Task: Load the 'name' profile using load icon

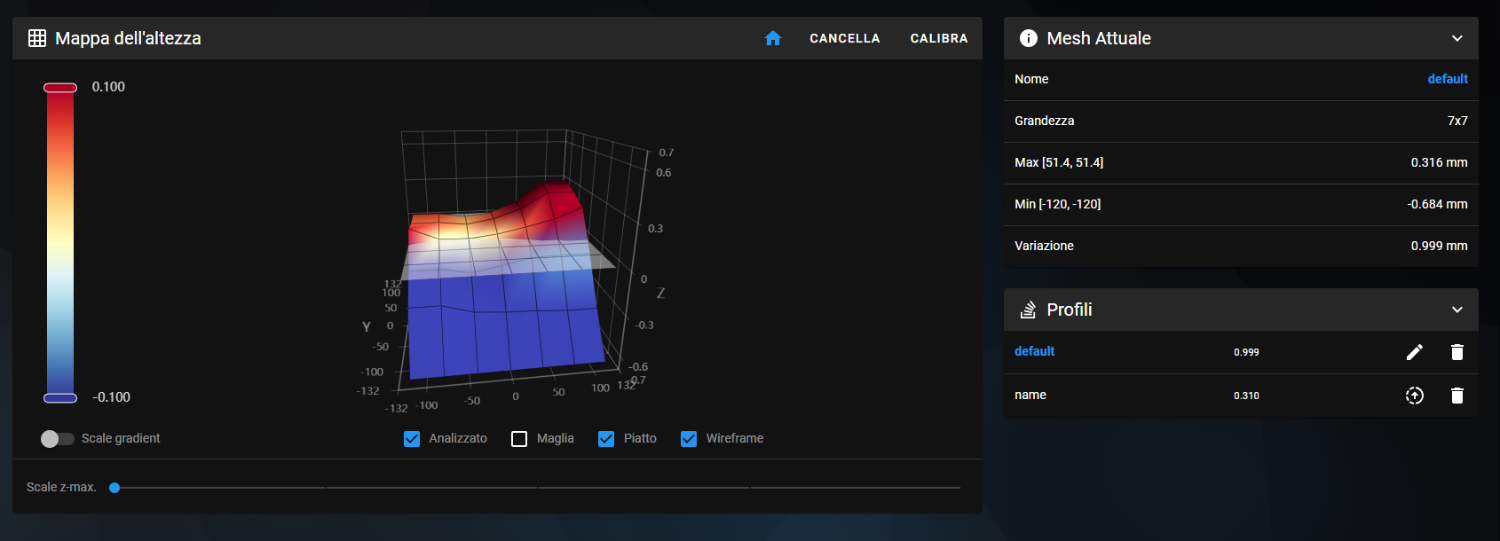Action: [1414, 395]
